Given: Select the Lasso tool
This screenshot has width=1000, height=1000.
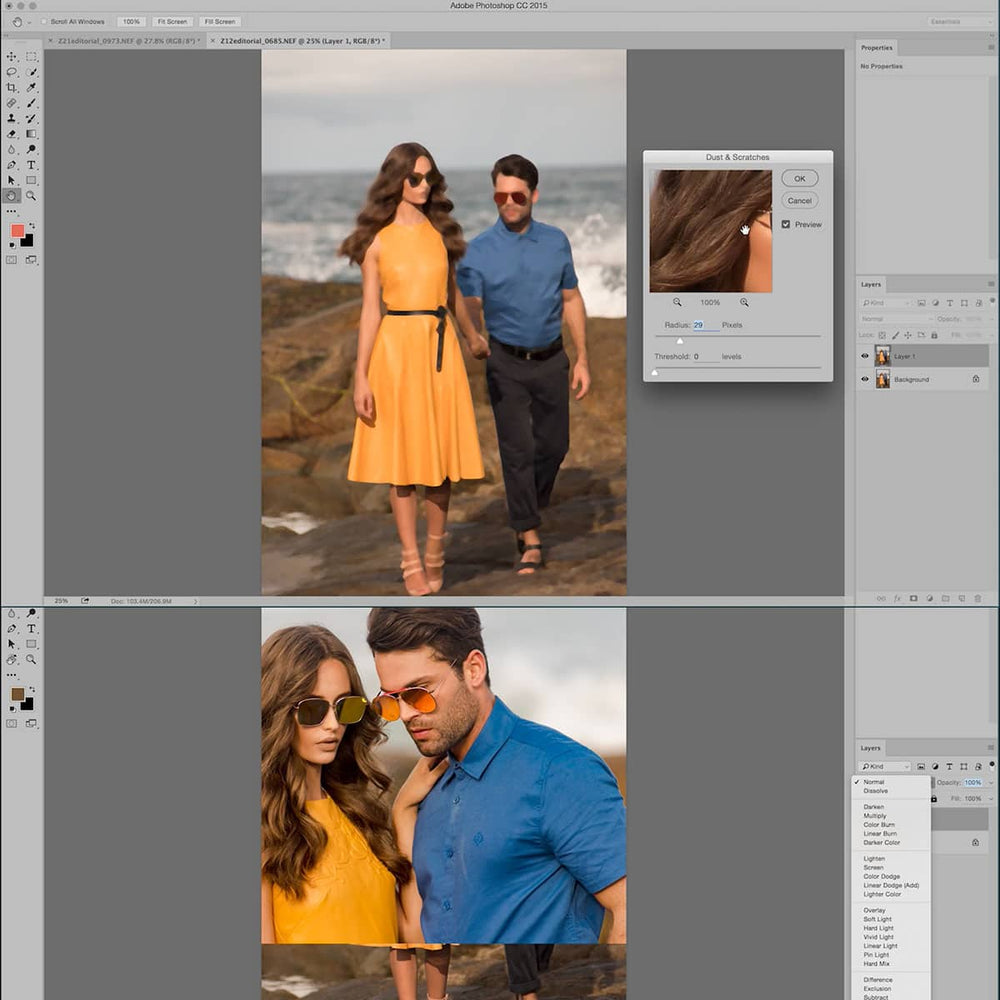Looking at the screenshot, I should click(x=12, y=72).
